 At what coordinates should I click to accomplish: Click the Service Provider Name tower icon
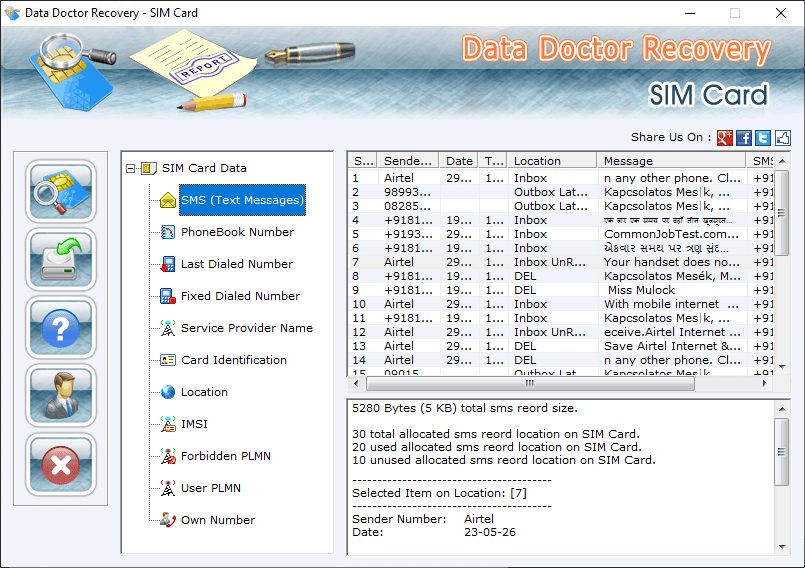point(168,328)
